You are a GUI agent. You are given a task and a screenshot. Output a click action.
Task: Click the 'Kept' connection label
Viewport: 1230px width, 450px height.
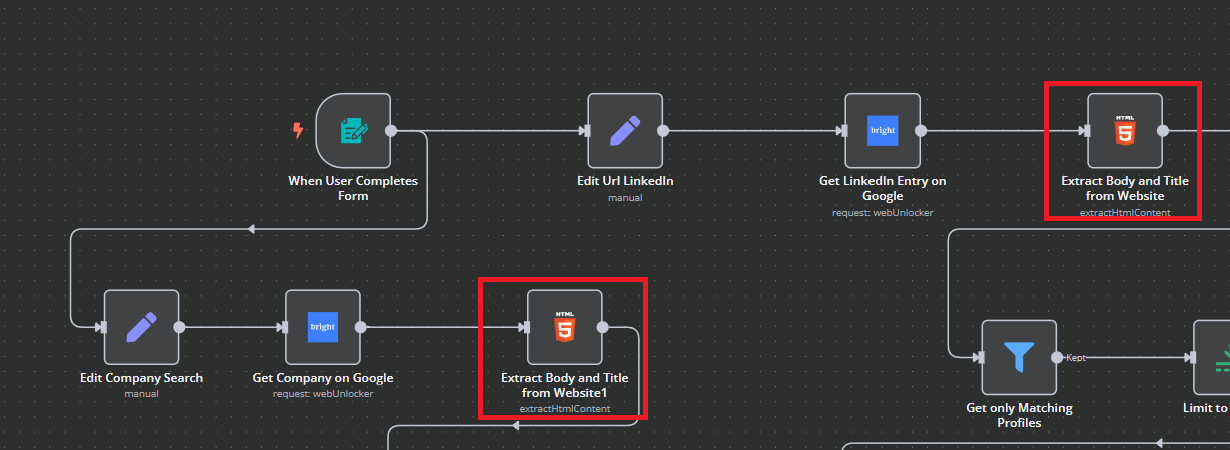1076,357
